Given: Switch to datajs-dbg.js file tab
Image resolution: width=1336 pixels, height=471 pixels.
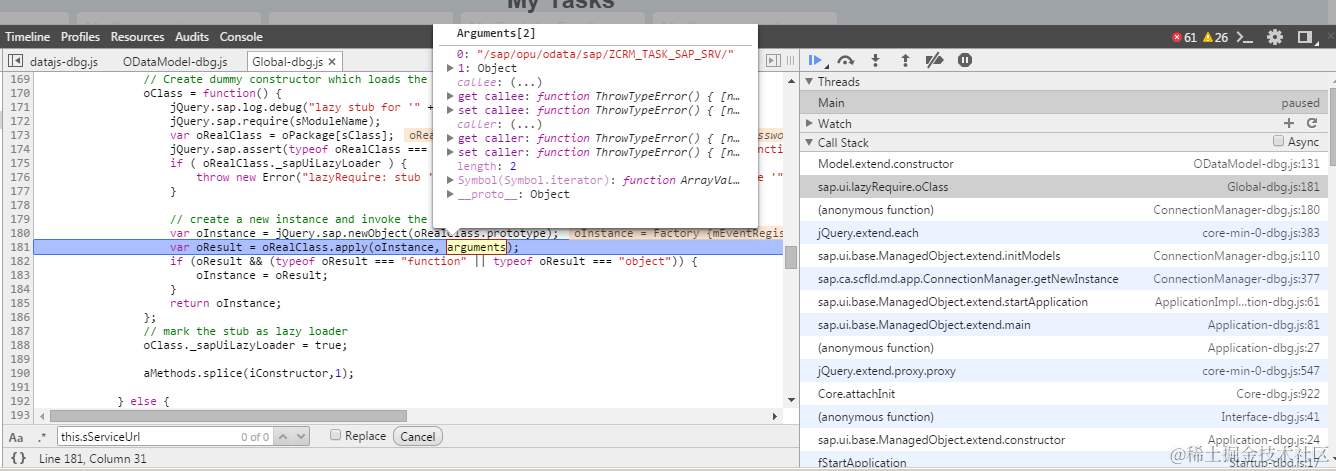Looking at the screenshot, I should [x=64, y=62].
